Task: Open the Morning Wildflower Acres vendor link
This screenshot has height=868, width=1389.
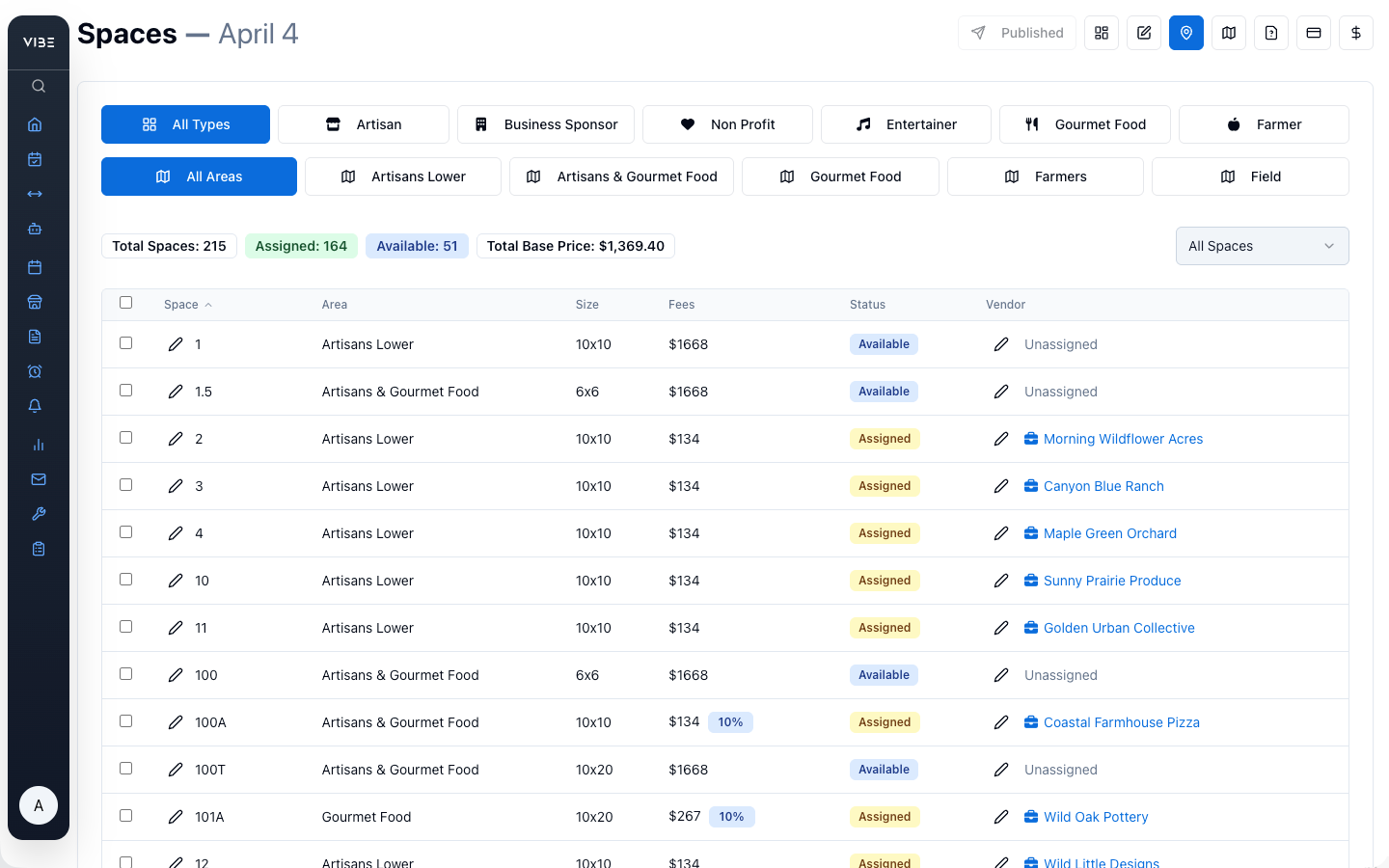Action: click(1123, 438)
